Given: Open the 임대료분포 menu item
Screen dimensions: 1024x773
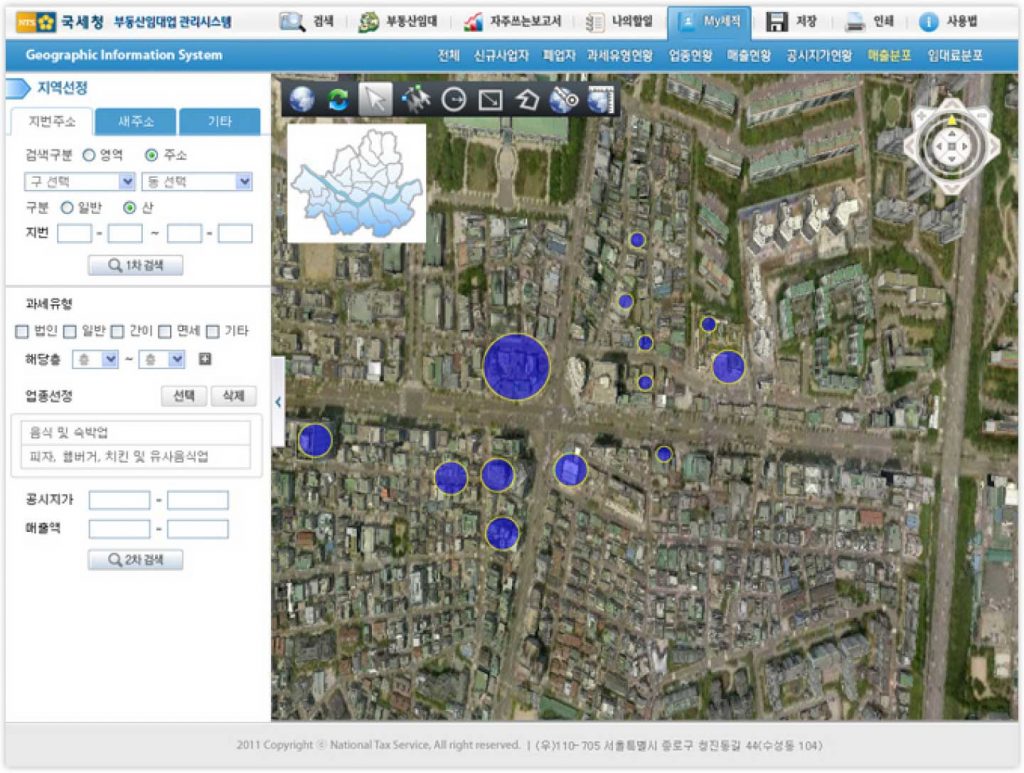Looking at the screenshot, I should coord(955,56).
